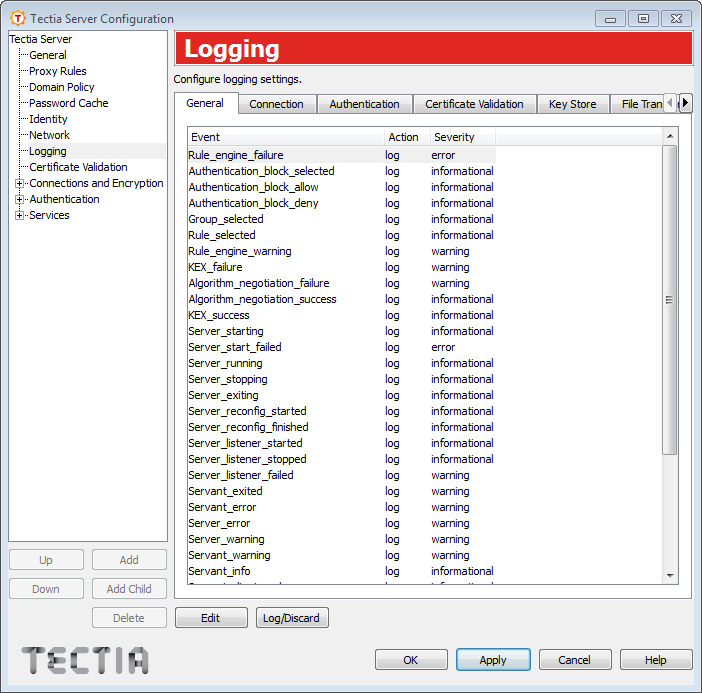The height and width of the screenshot is (693, 702).
Task: Select the Servant_info event
Action: [342, 571]
